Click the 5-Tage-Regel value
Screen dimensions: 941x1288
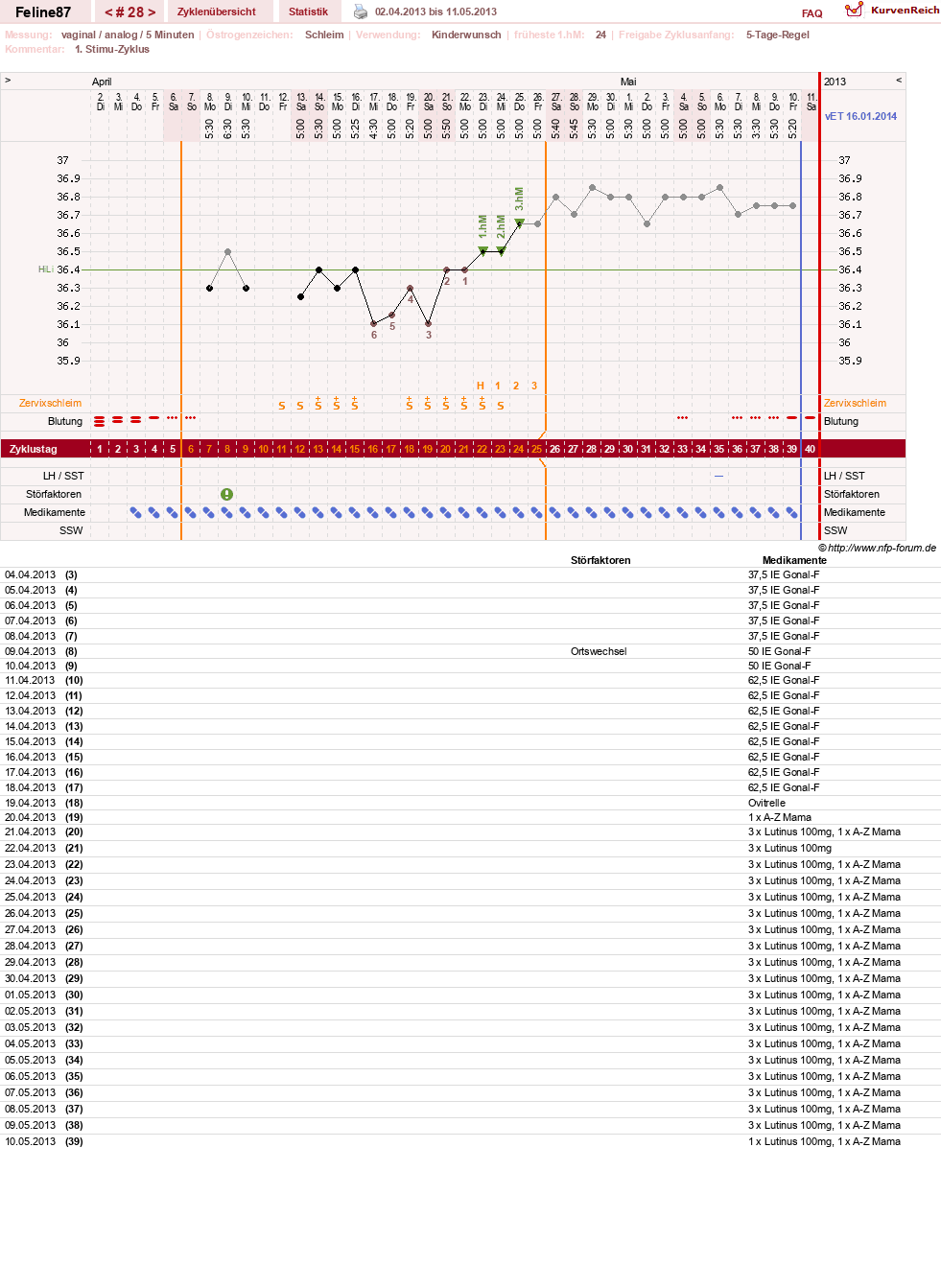(x=778, y=35)
